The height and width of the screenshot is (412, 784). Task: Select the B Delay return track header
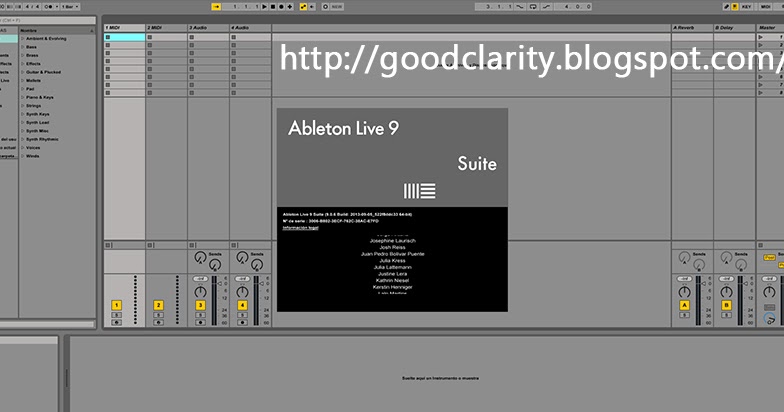tap(734, 28)
